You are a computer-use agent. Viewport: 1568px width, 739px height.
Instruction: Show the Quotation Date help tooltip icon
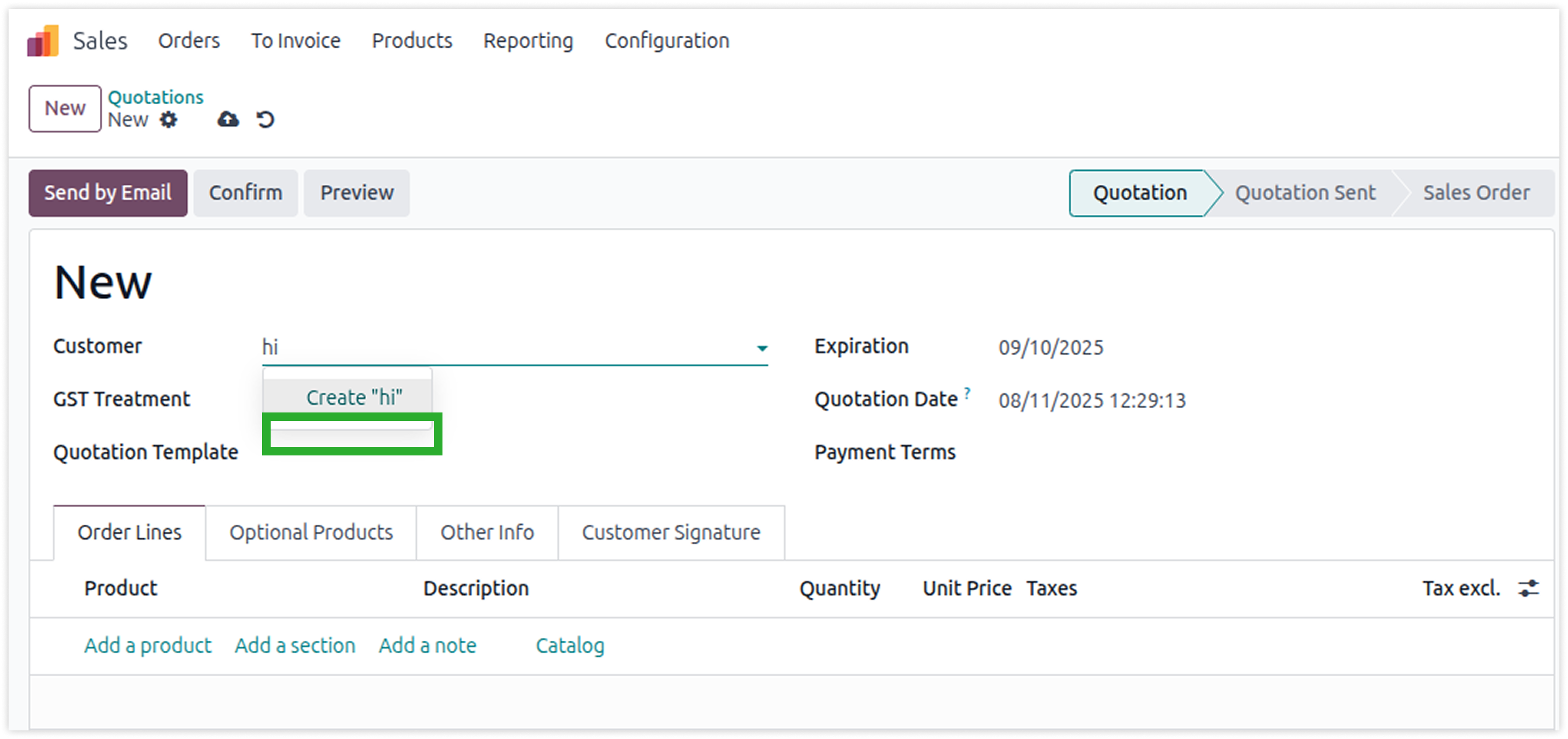pyautogui.click(x=967, y=393)
